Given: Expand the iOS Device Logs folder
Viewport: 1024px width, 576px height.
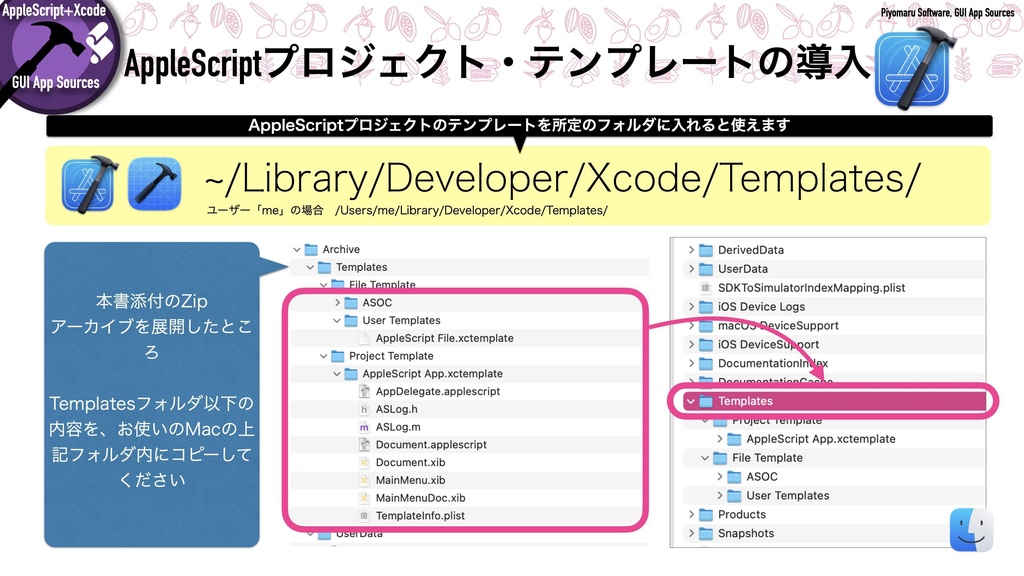Looking at the screenshot, I should coord(690,306).
